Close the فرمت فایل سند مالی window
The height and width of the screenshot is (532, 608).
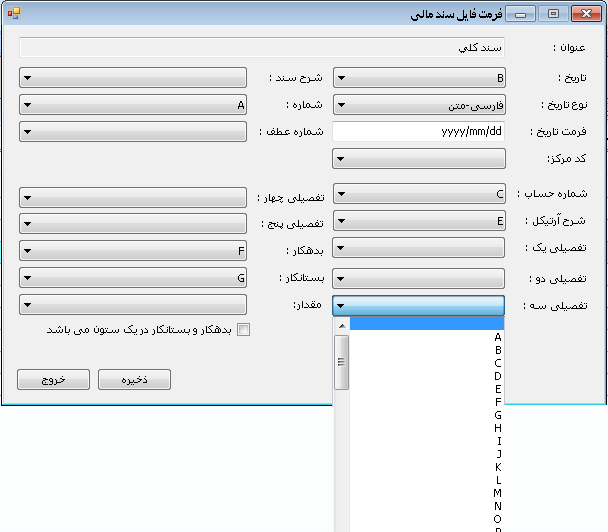(587, 14)
